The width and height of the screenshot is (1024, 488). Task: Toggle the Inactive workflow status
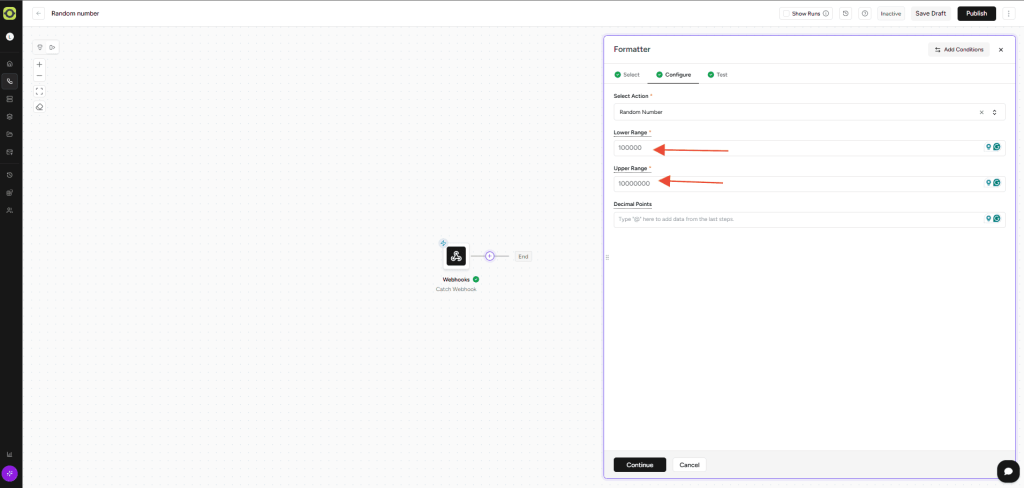click(890, 14)
